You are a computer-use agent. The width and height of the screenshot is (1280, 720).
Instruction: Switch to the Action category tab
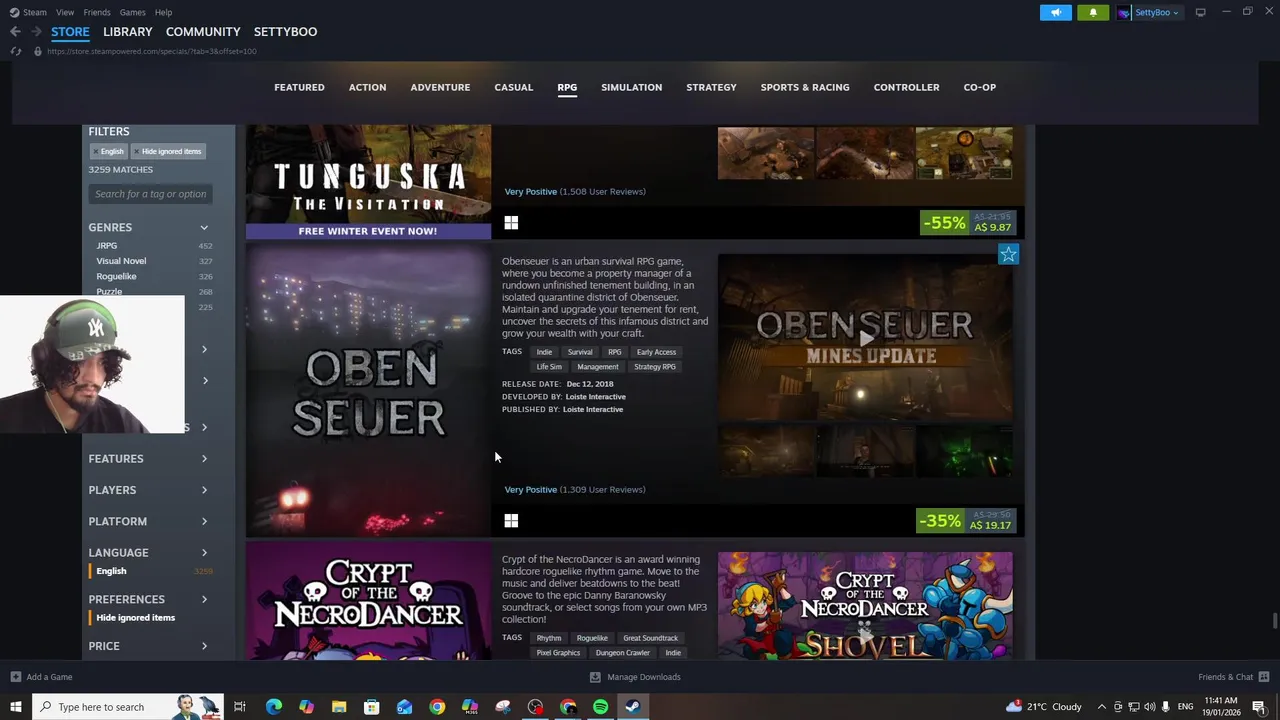pyautogui.click(x=367, y=87)
